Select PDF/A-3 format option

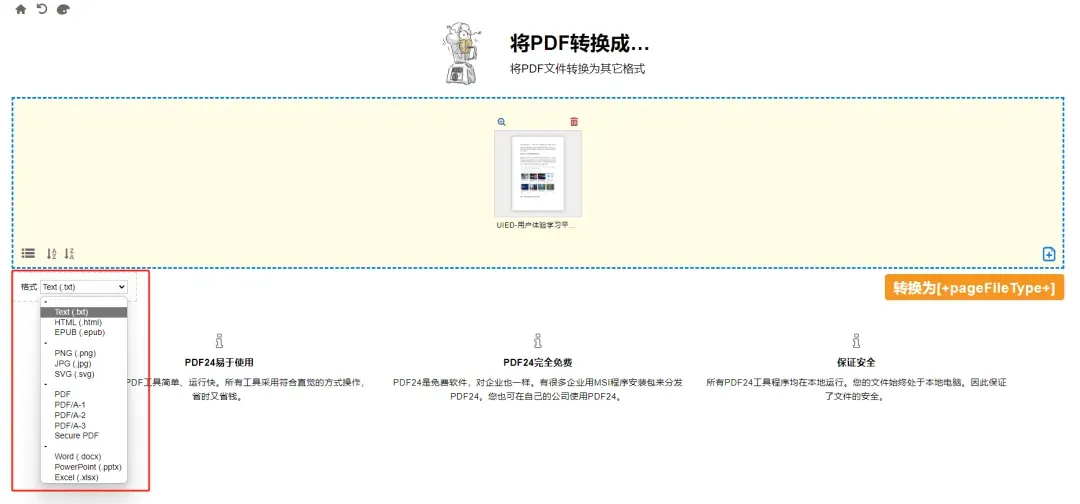coord(83,426)
